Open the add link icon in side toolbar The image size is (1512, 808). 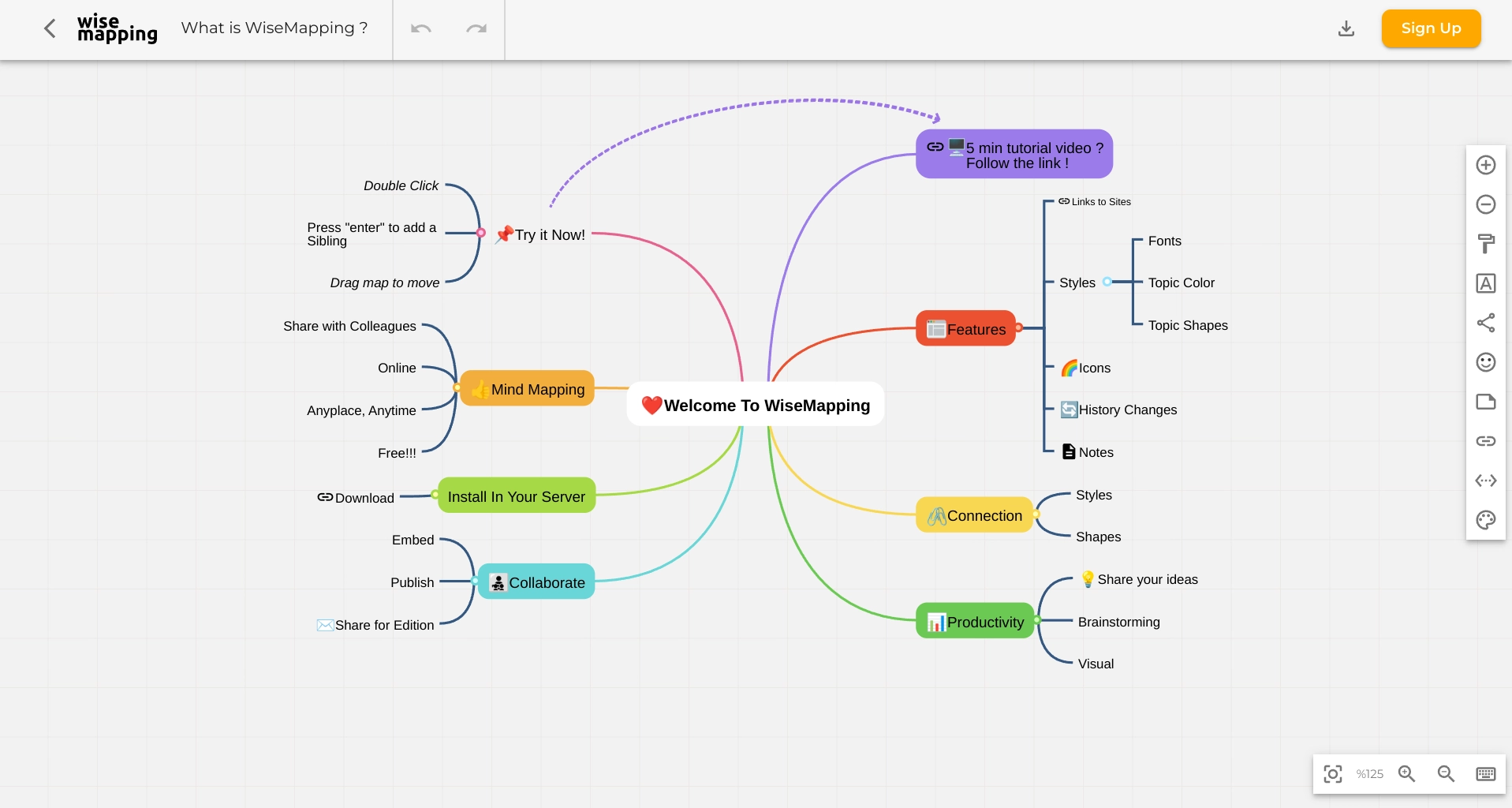coord(1486,441)
